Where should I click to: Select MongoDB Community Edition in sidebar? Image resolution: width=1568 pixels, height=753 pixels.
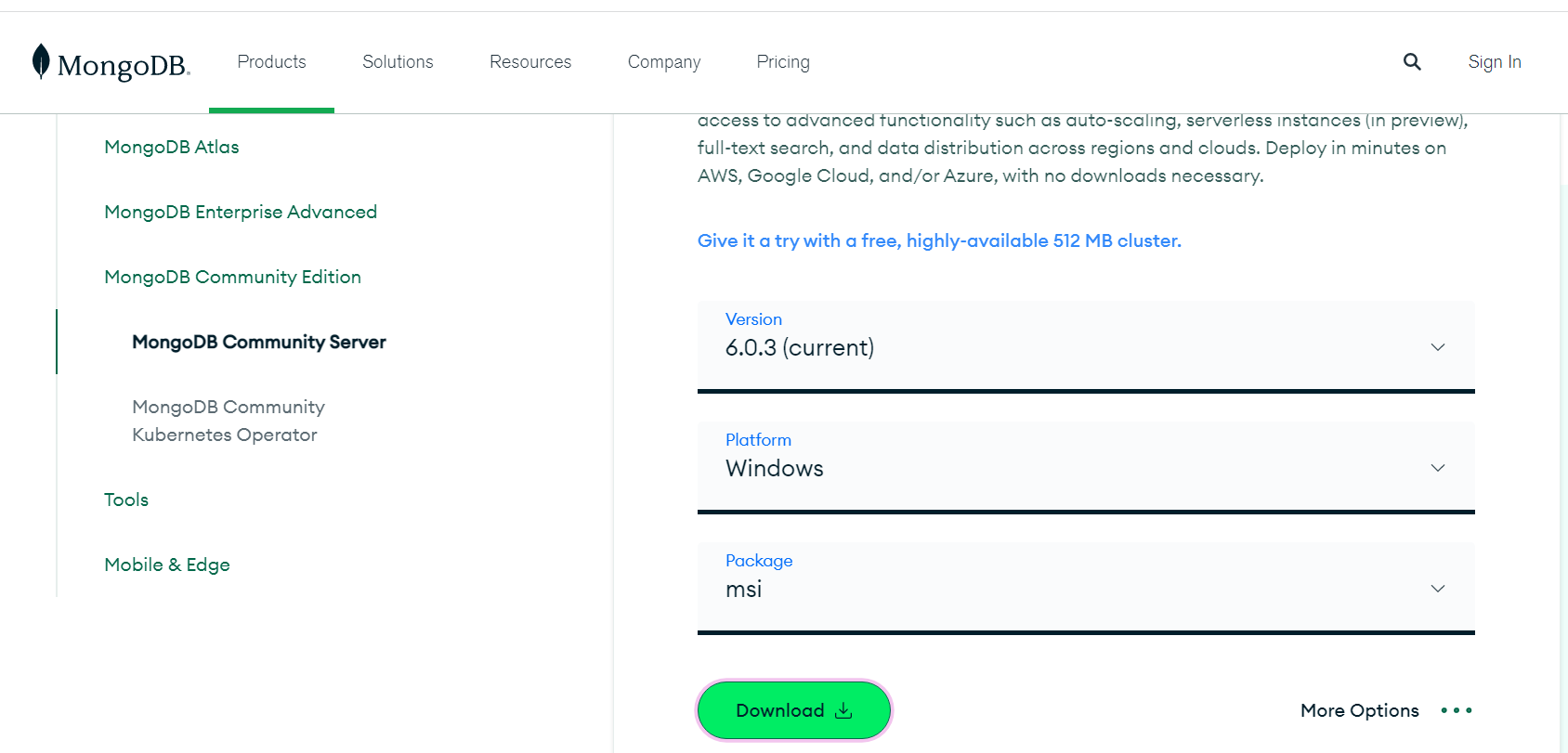[232, 277]
